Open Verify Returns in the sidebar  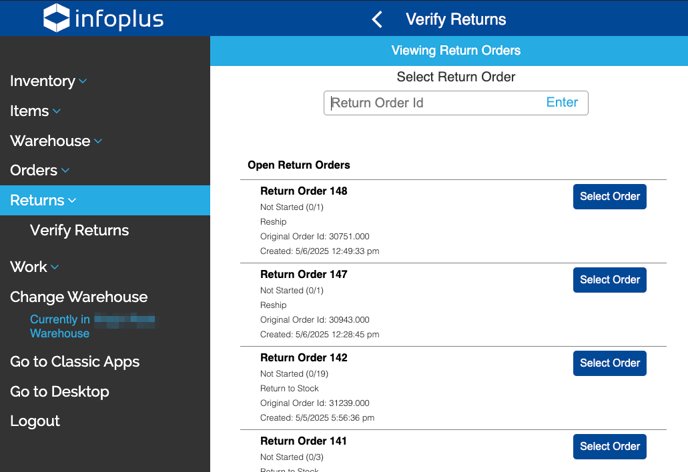[79, 230]
